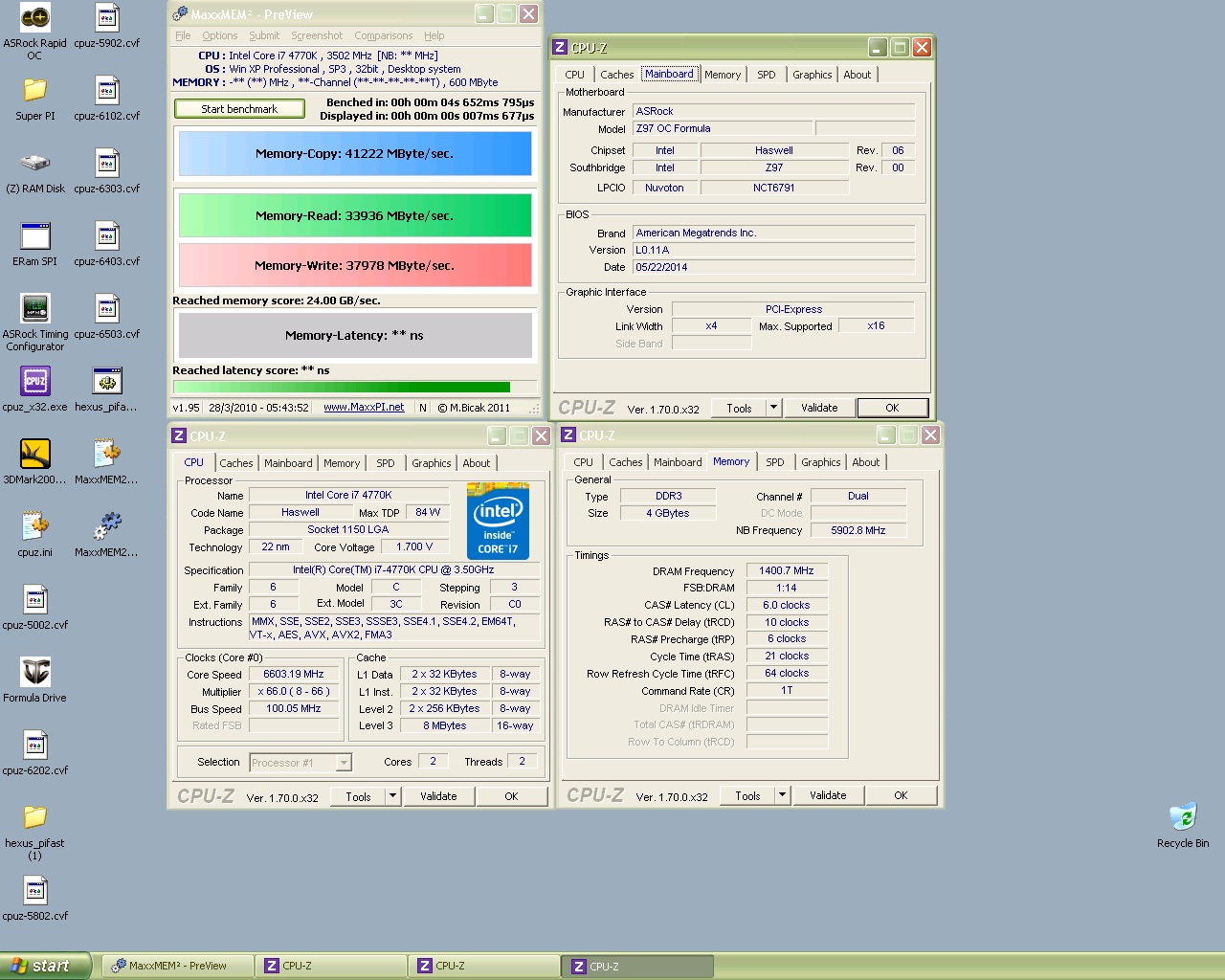
Task: Open the (Z) RAM Disk icon
Action: click(35, 163)
